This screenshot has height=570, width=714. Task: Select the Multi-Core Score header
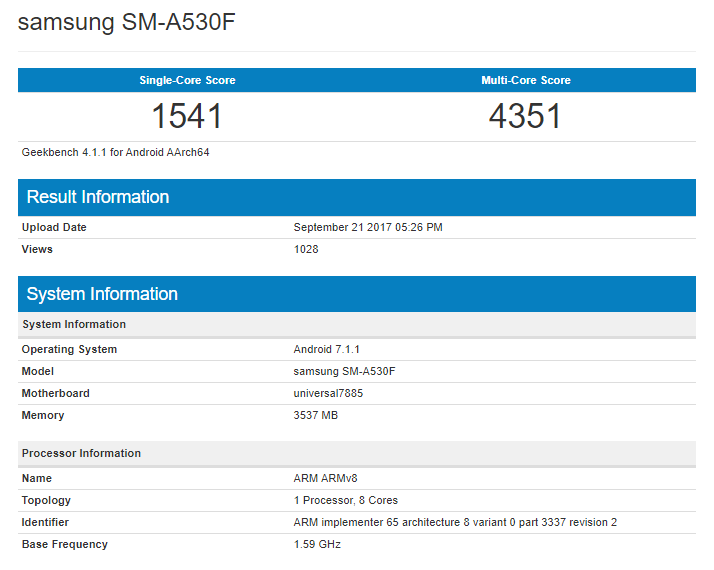tap(525, 80)
